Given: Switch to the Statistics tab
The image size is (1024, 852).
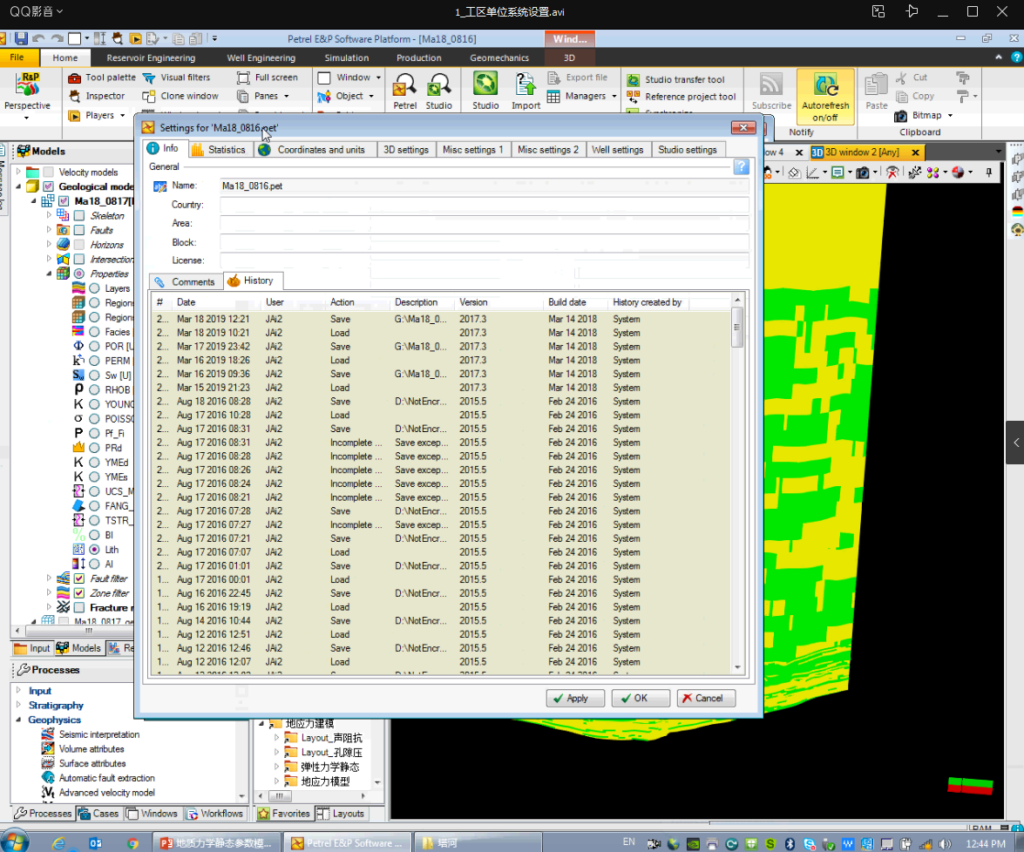Looking at the screenshot, I should click(219, 150).
